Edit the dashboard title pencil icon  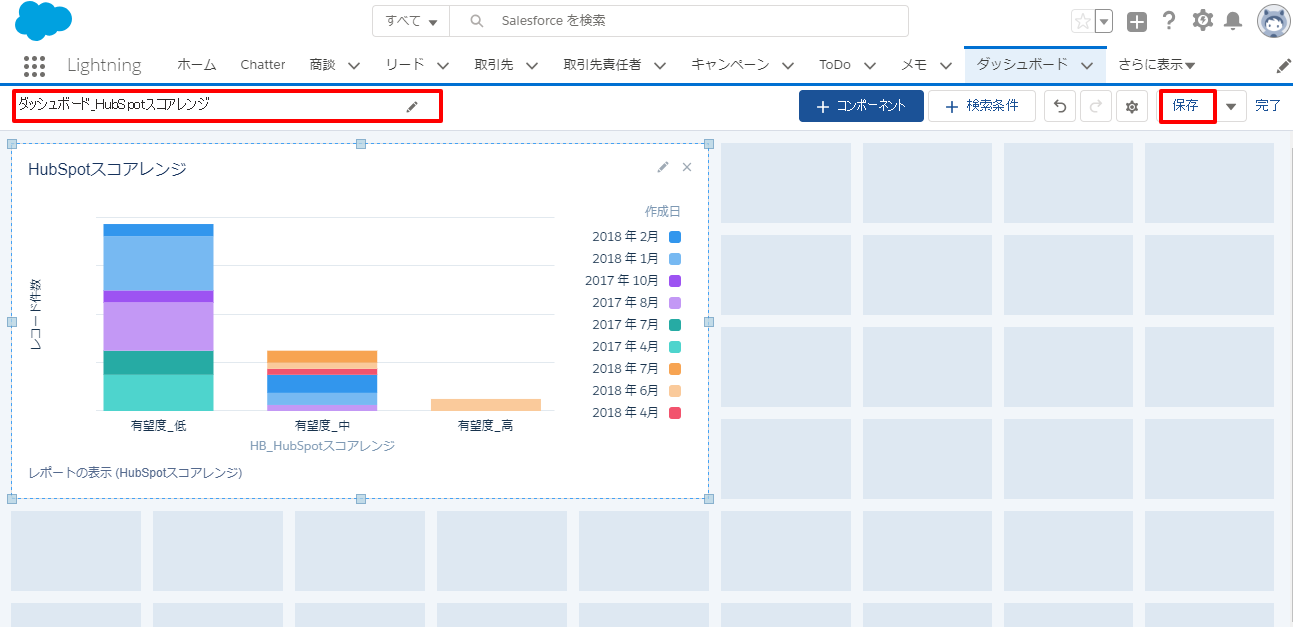pos(412,106)
